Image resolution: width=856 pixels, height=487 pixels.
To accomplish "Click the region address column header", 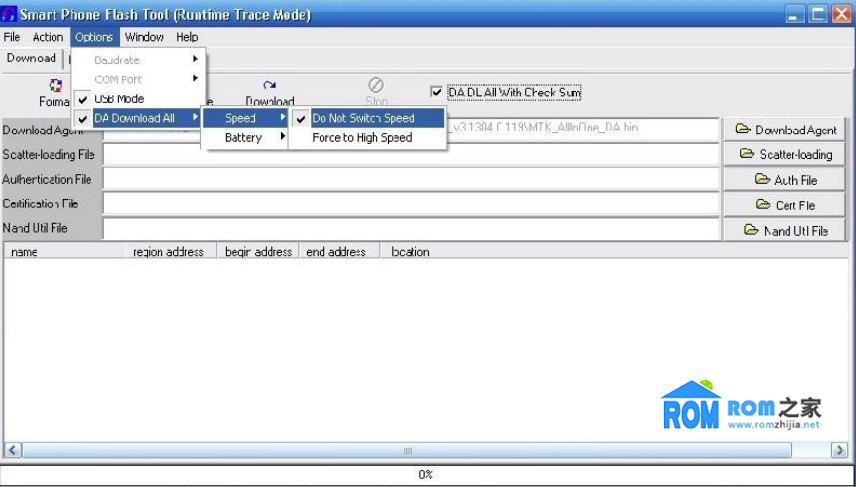I will (171, 252).
